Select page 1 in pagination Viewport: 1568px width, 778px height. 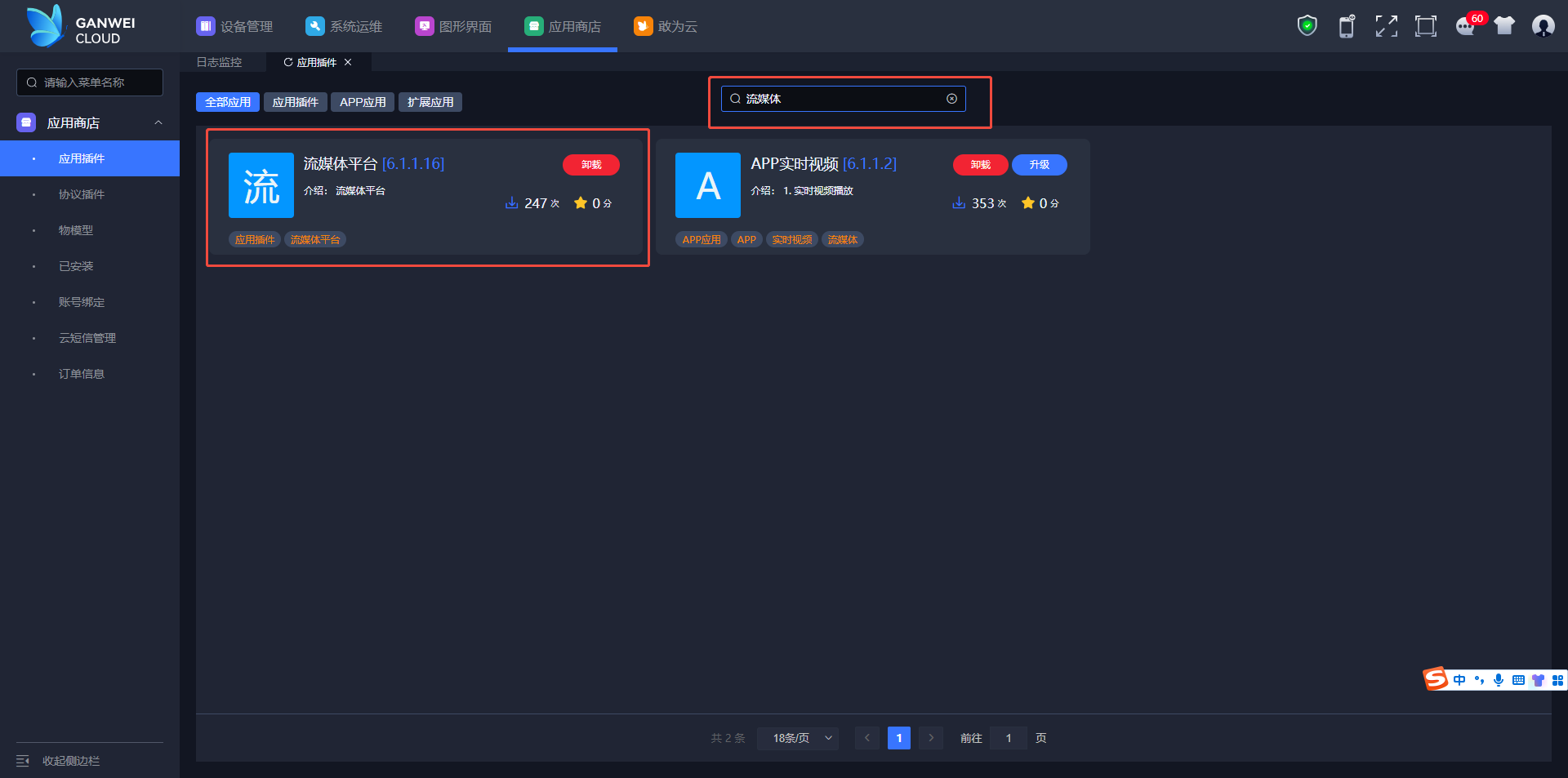899,738
